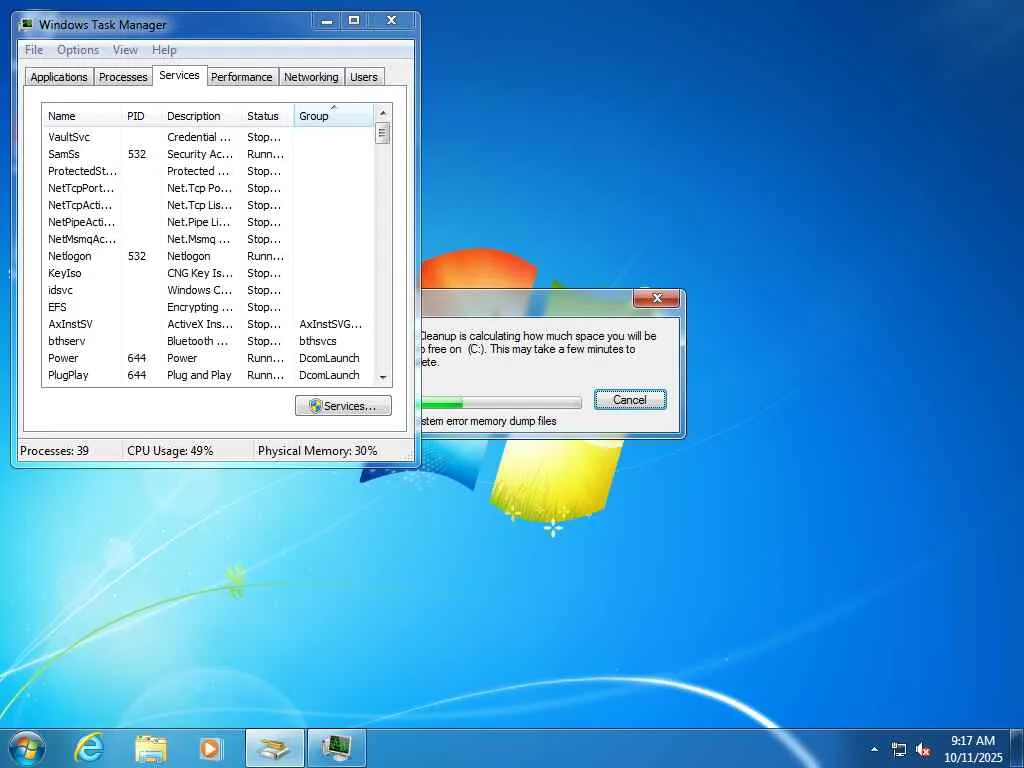Screen dimensions: 1024x768
Task: Select the NetTcpPort... service row
Action: (x=208, y=188)
